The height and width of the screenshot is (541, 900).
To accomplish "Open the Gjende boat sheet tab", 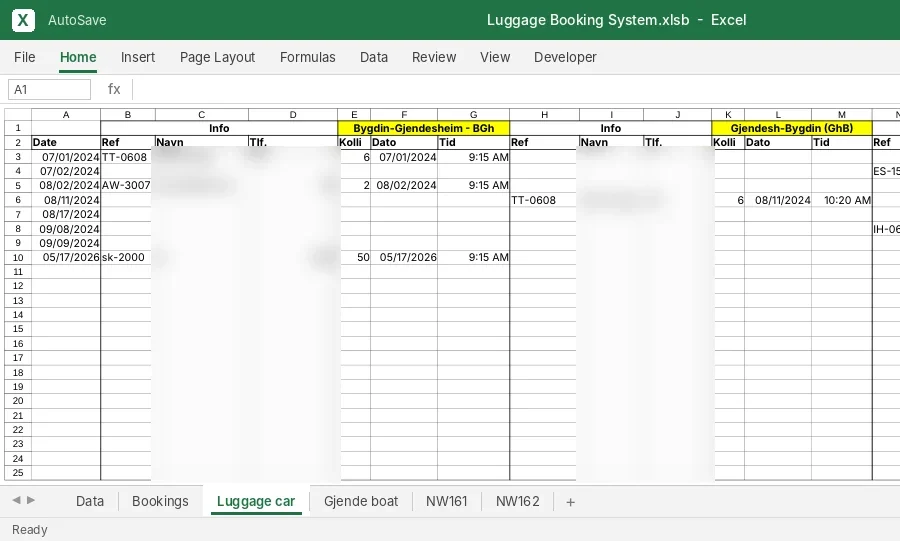I will (361, 501).
